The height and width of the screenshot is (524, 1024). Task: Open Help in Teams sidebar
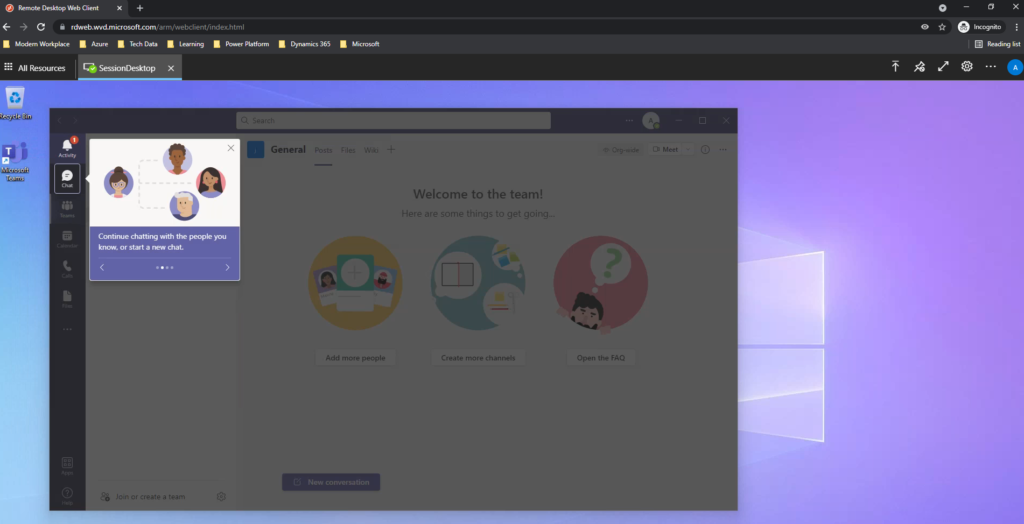(67, 496)
